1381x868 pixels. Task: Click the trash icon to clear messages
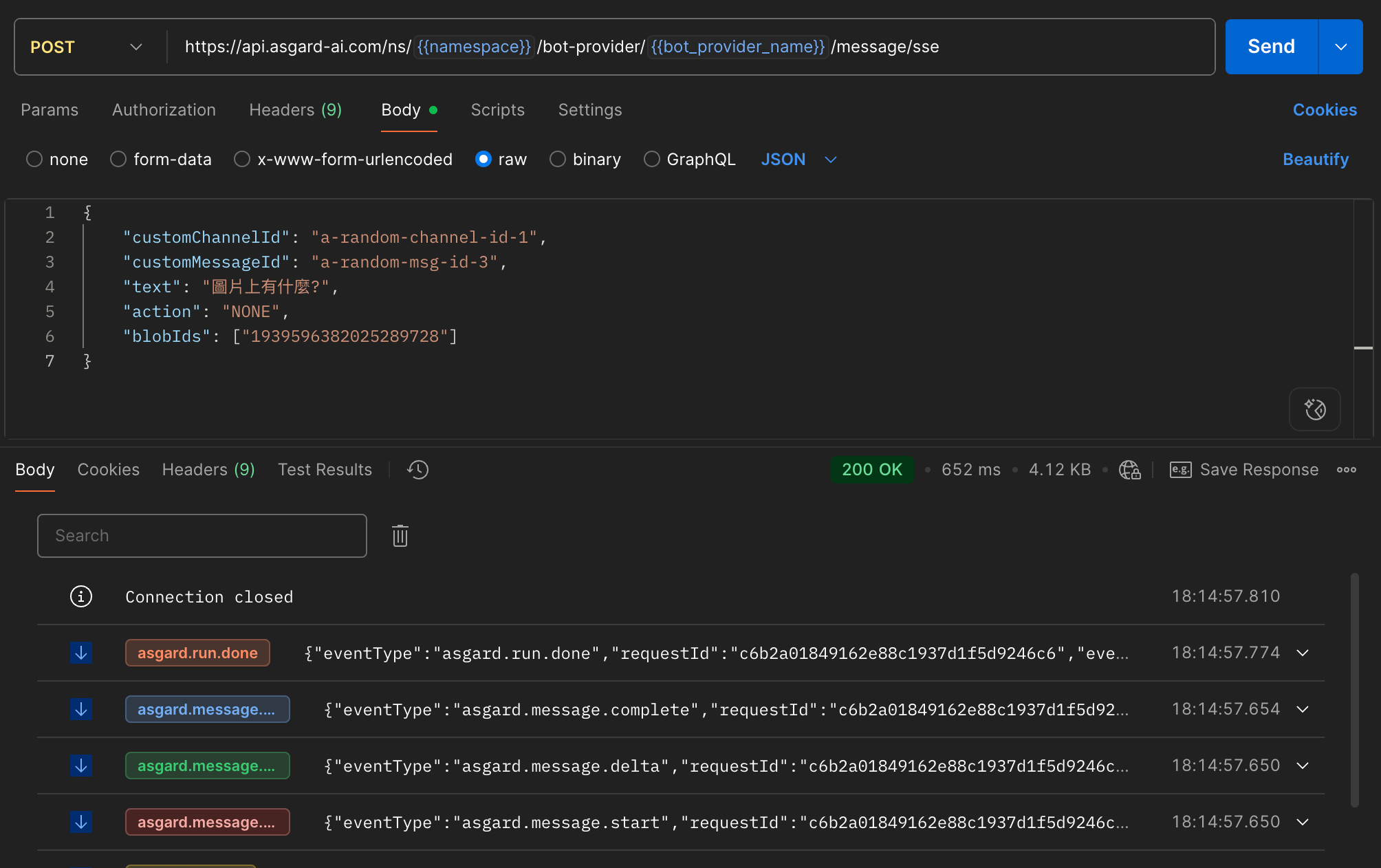(400, 536)
